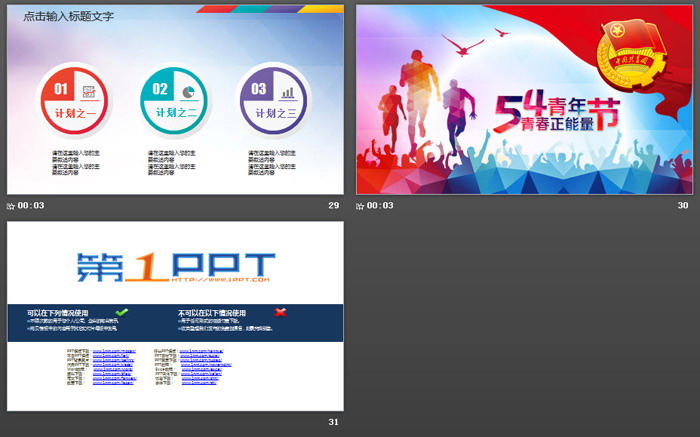Select the slide 31 thumbnail with 第1PPT logo

click(x=175, y=315)
